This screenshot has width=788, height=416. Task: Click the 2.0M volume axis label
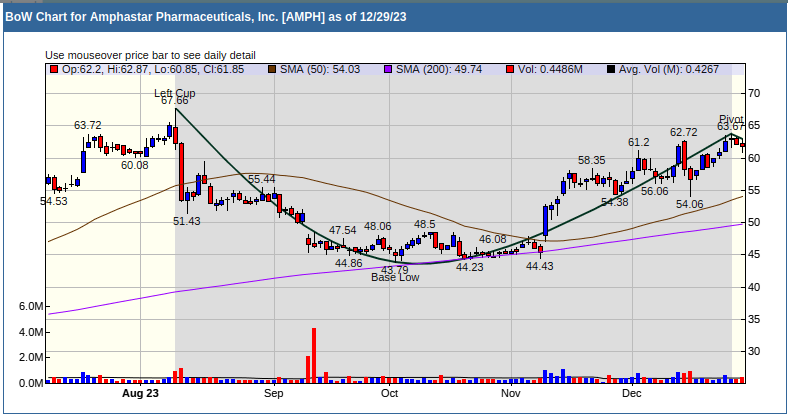coord(31,358)
